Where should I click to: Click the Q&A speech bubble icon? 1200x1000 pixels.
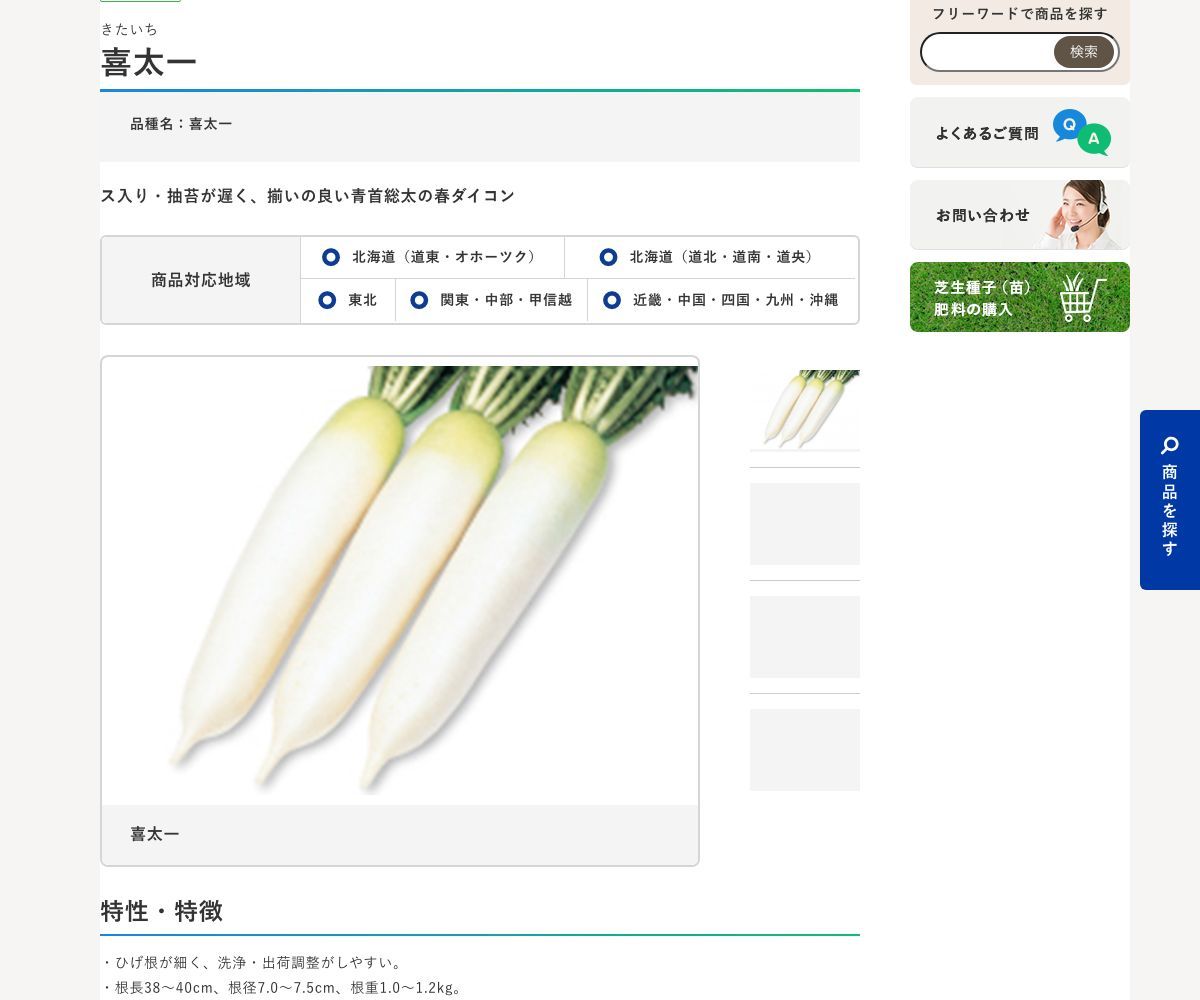pyautogui.click(x=1081, y=132)
